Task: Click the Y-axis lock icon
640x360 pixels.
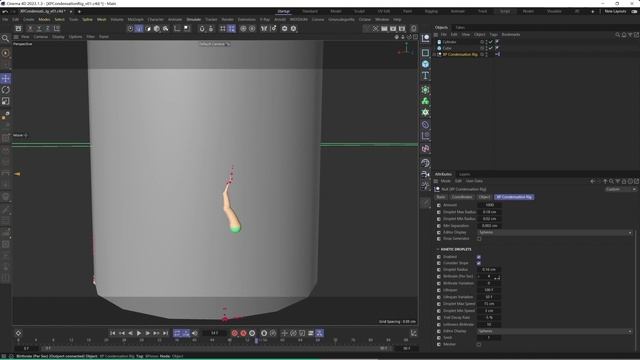Action: (39, 29)
